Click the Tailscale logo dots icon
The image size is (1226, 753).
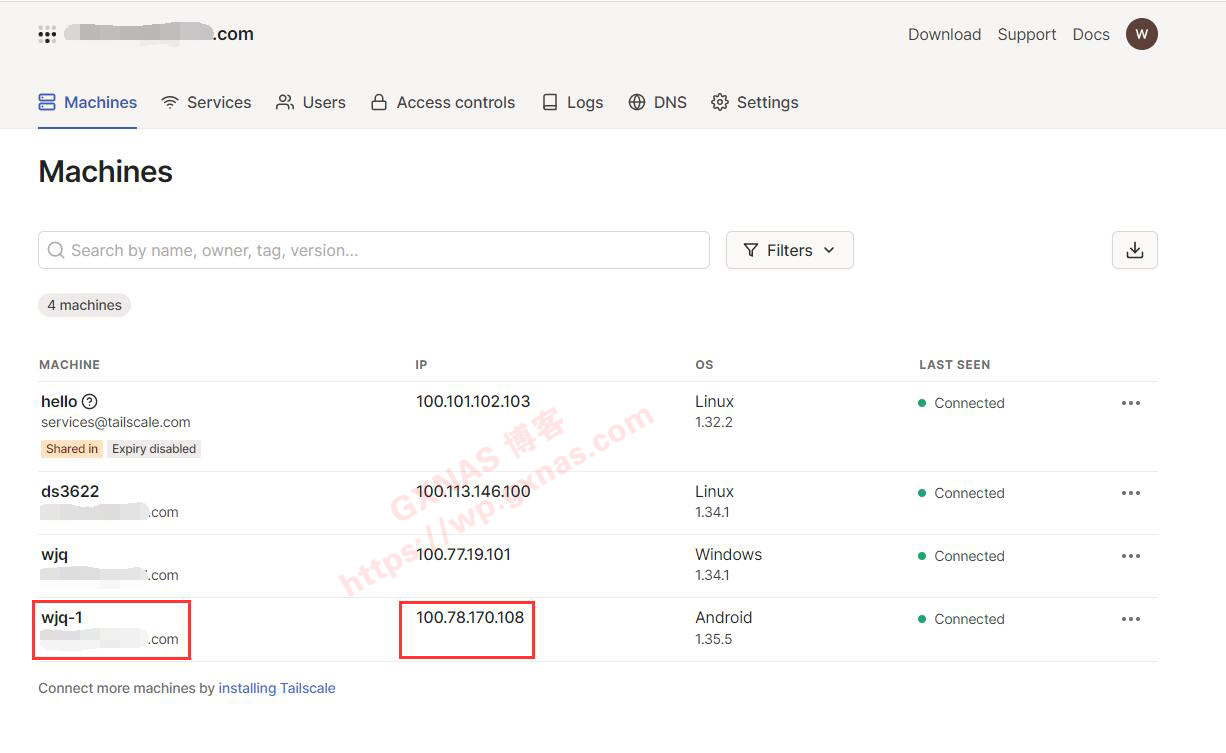[47, 35]
